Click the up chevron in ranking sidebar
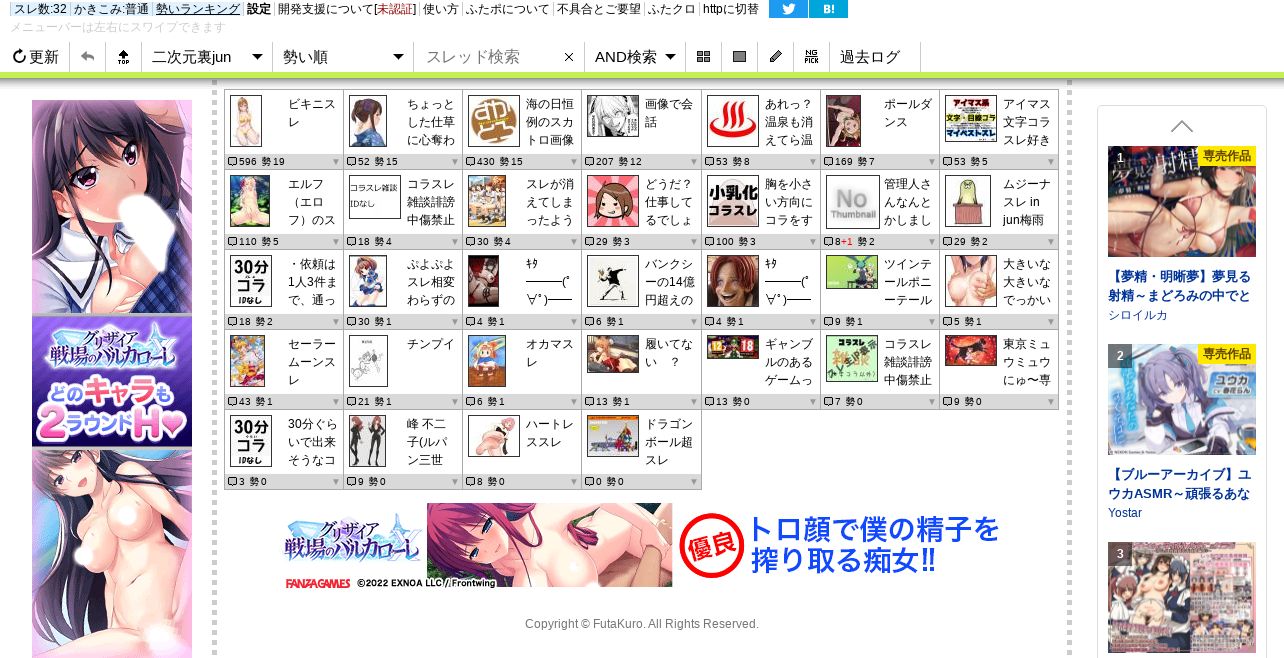This screenshot has height=658, width=1284. (1182, 126)
